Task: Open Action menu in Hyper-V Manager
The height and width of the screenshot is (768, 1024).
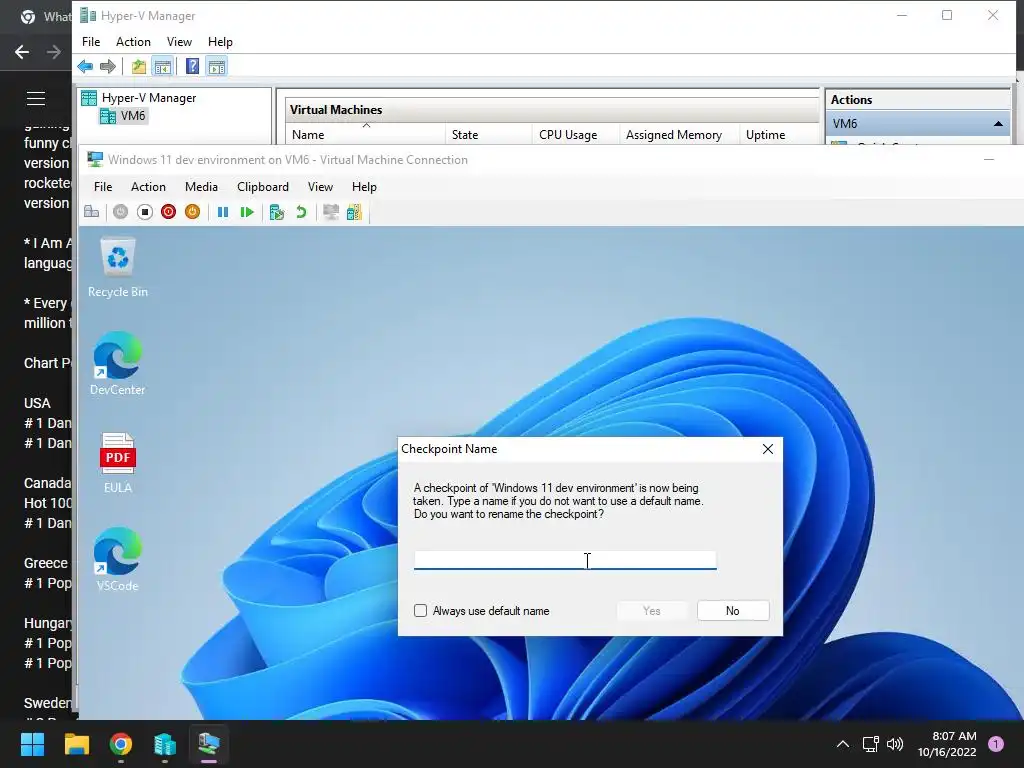Action: [133, 42]
